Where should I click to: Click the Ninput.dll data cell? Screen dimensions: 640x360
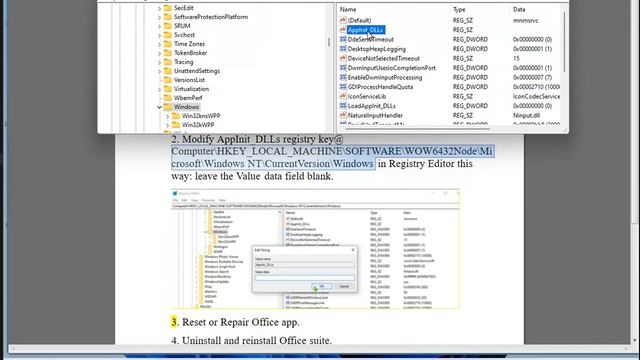(x=526, y=116)
